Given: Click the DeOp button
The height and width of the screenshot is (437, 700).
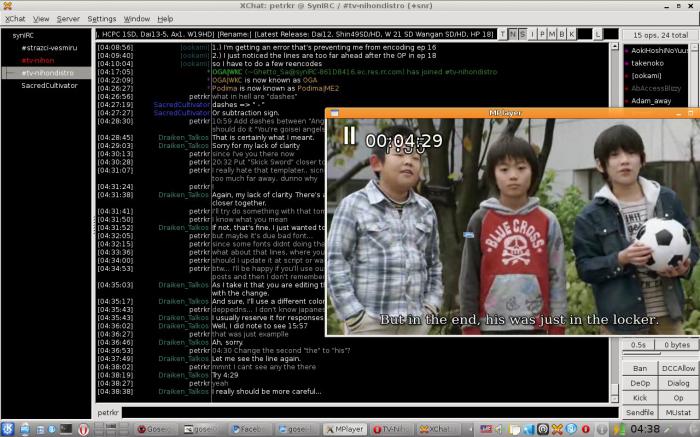Looking at the screenshot, I should (640, 383).
